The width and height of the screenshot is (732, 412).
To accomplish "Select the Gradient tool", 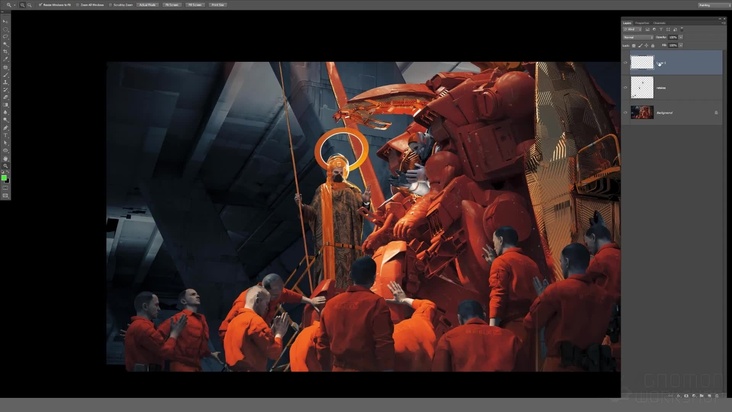I will (6, 105).
